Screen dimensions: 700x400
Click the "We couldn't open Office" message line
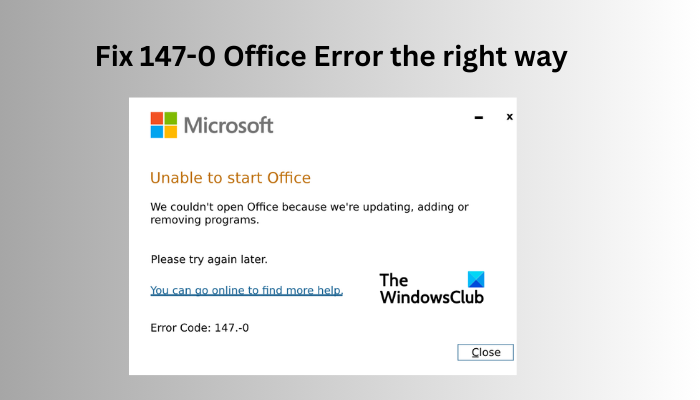pyautogui.click(x=309, y=207)
